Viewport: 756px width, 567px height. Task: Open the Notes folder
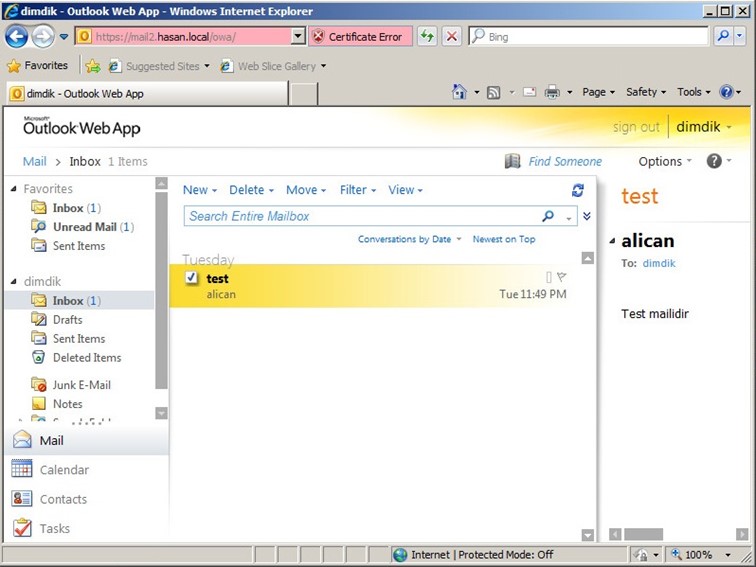click(x=57, y=404)
